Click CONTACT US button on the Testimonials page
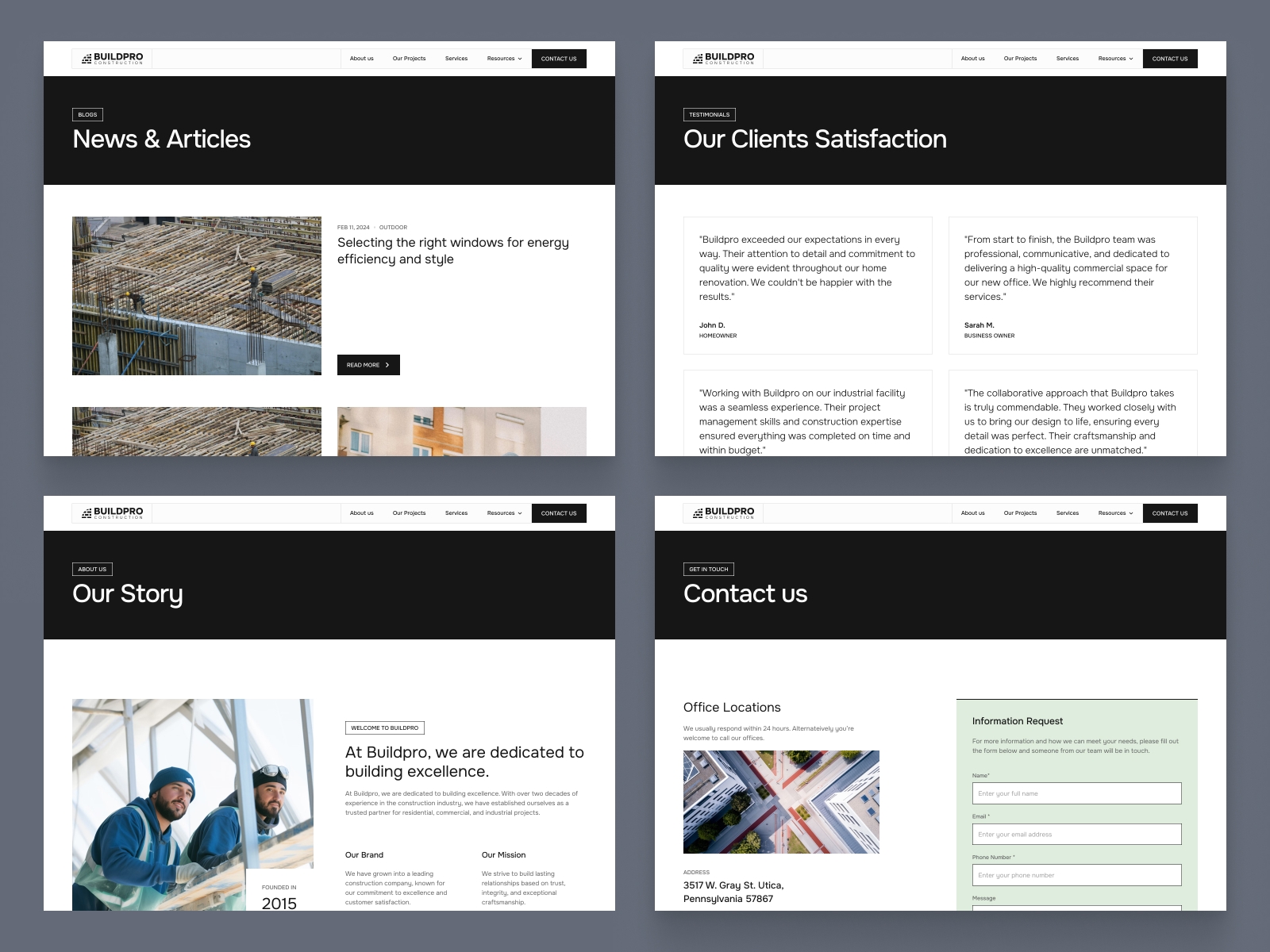The height and width of the screenshot is (952, 1270). [1170, 59]
